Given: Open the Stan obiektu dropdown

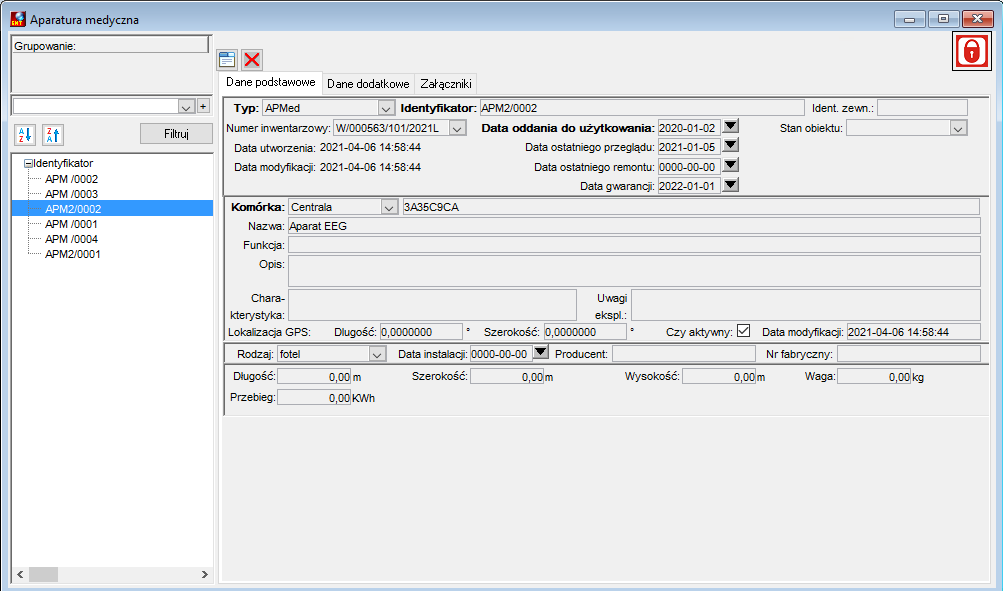Looking at the screenshot, I should point(958,129).
